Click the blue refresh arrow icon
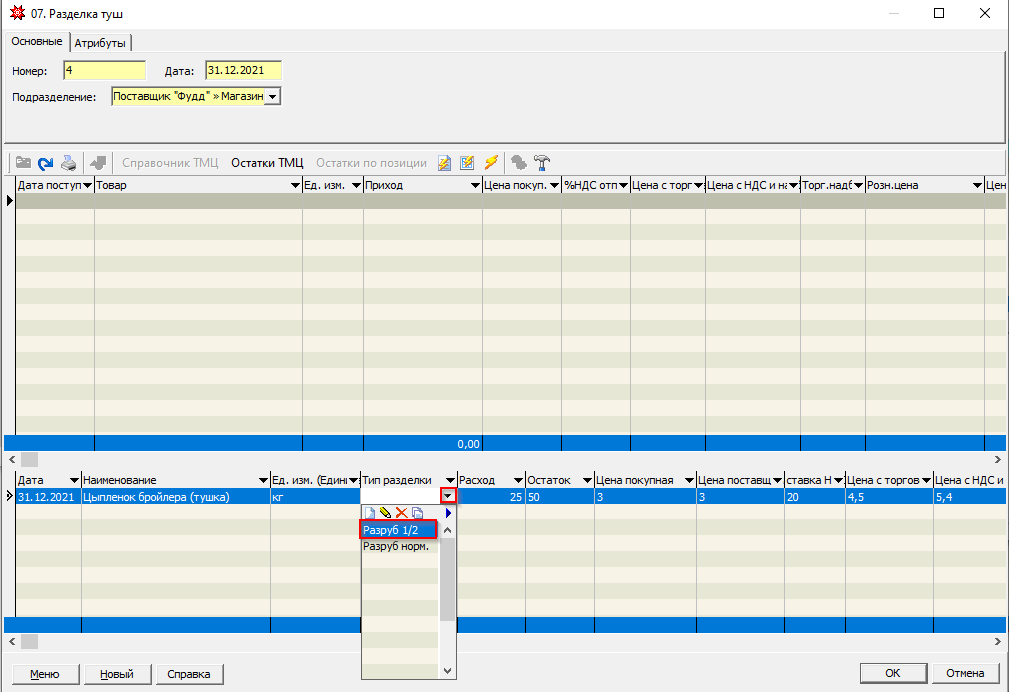The image size is (1009, 692). pos(45,162)
